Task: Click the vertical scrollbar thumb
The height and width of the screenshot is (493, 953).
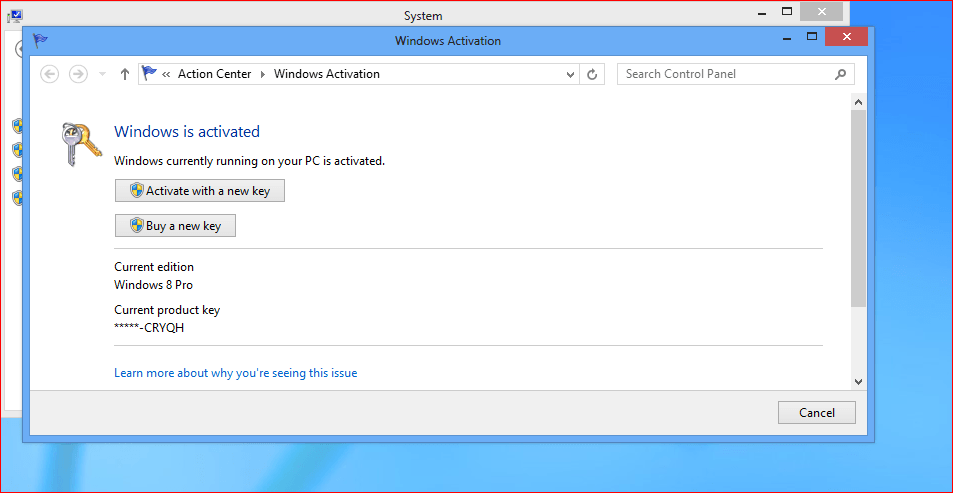Action: click(858, 208)
